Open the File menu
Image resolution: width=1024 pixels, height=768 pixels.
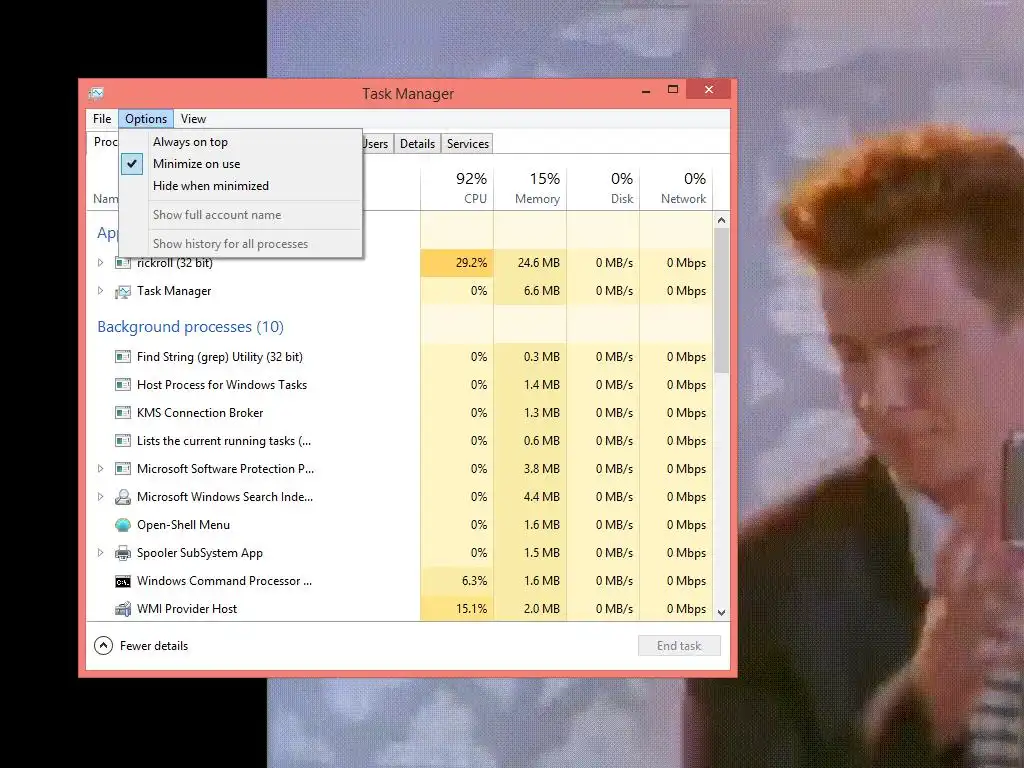(102, 119)
